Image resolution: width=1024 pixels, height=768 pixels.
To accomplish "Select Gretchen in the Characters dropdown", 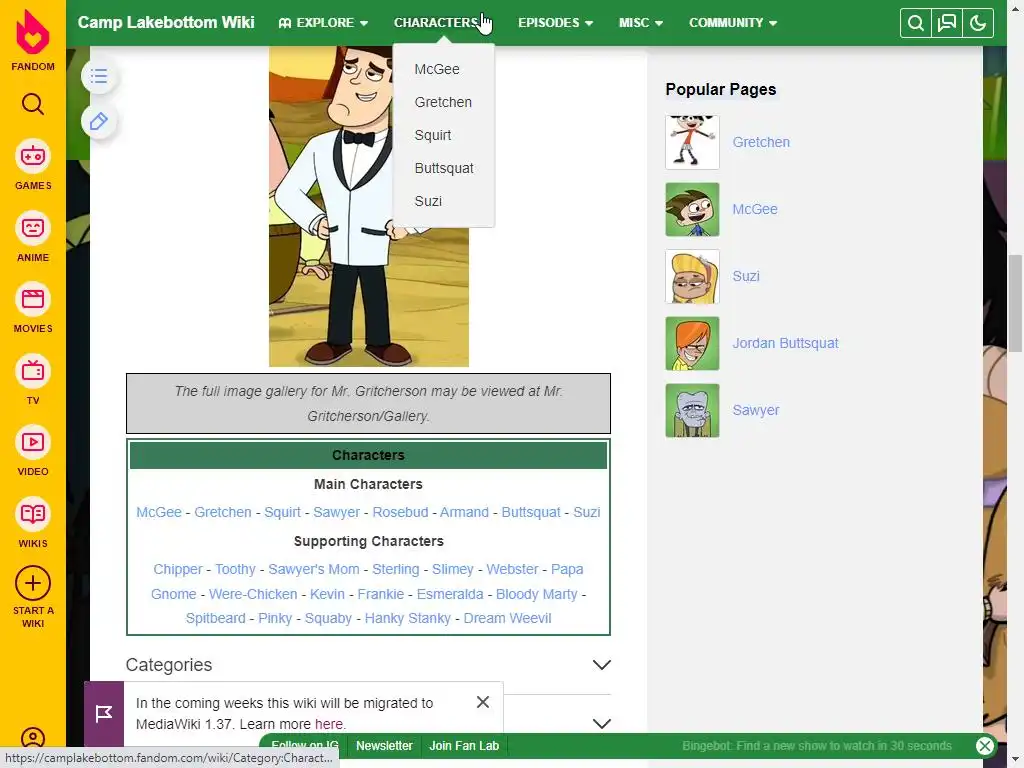I will [443, 102].
